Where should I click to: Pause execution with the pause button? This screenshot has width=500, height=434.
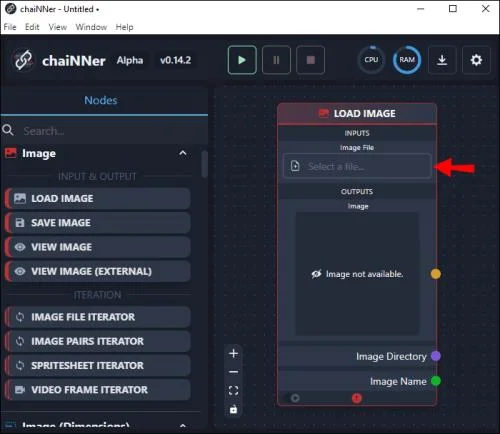click(x=276, y=60)
